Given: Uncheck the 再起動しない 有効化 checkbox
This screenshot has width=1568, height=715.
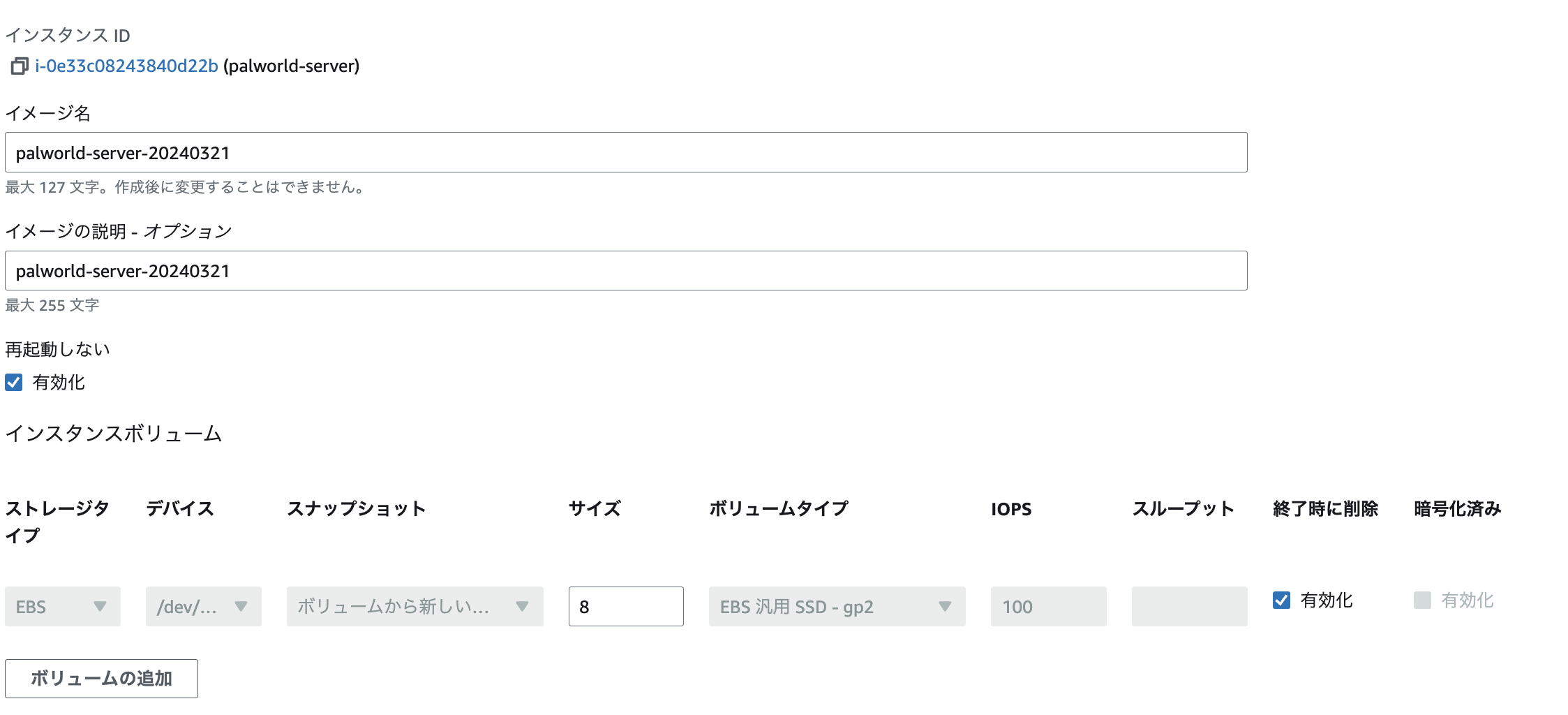Looking at the screenshot, I should click(14, 383).
